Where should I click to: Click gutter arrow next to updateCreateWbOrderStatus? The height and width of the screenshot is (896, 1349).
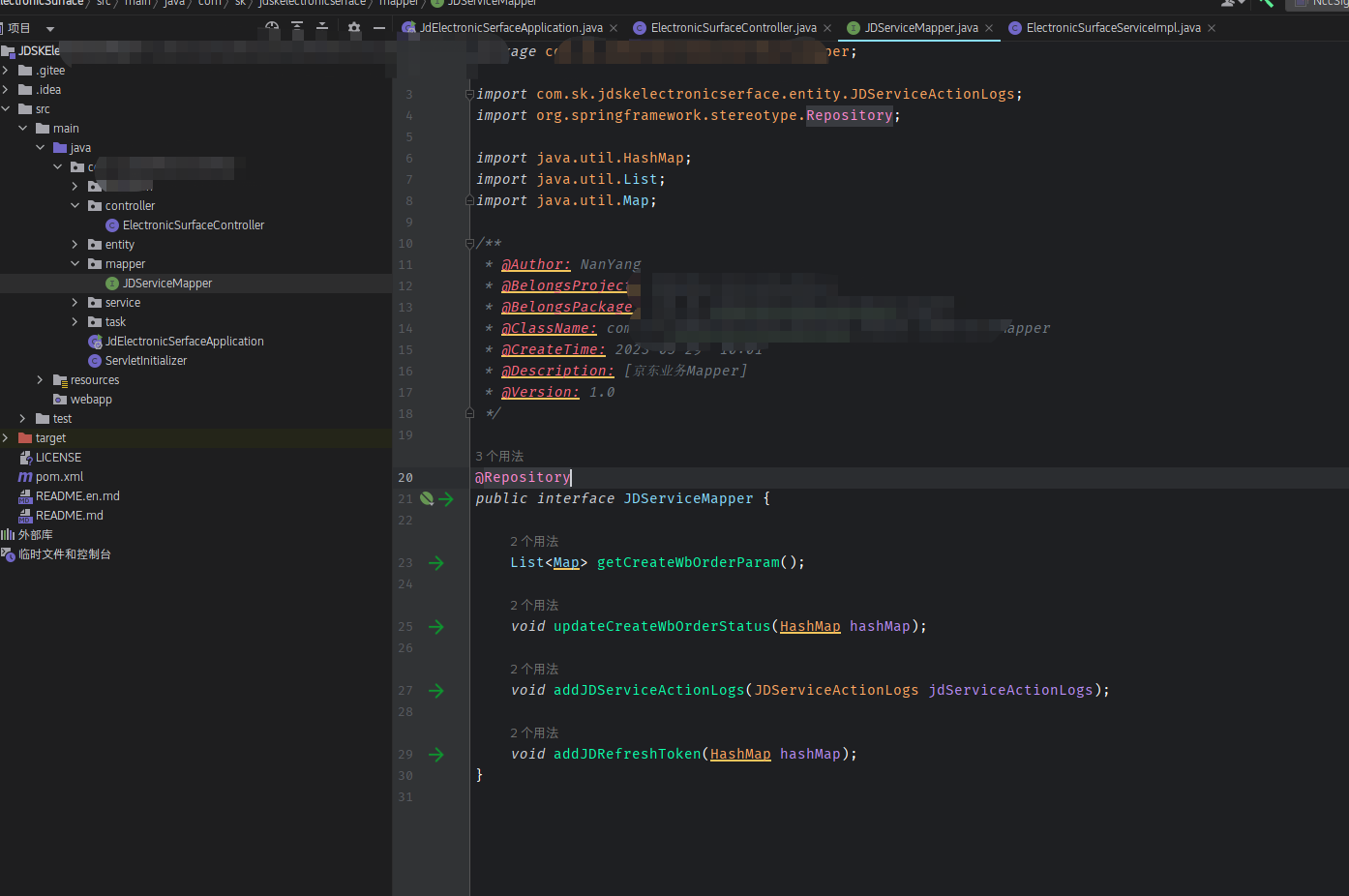tap(436, 627)
